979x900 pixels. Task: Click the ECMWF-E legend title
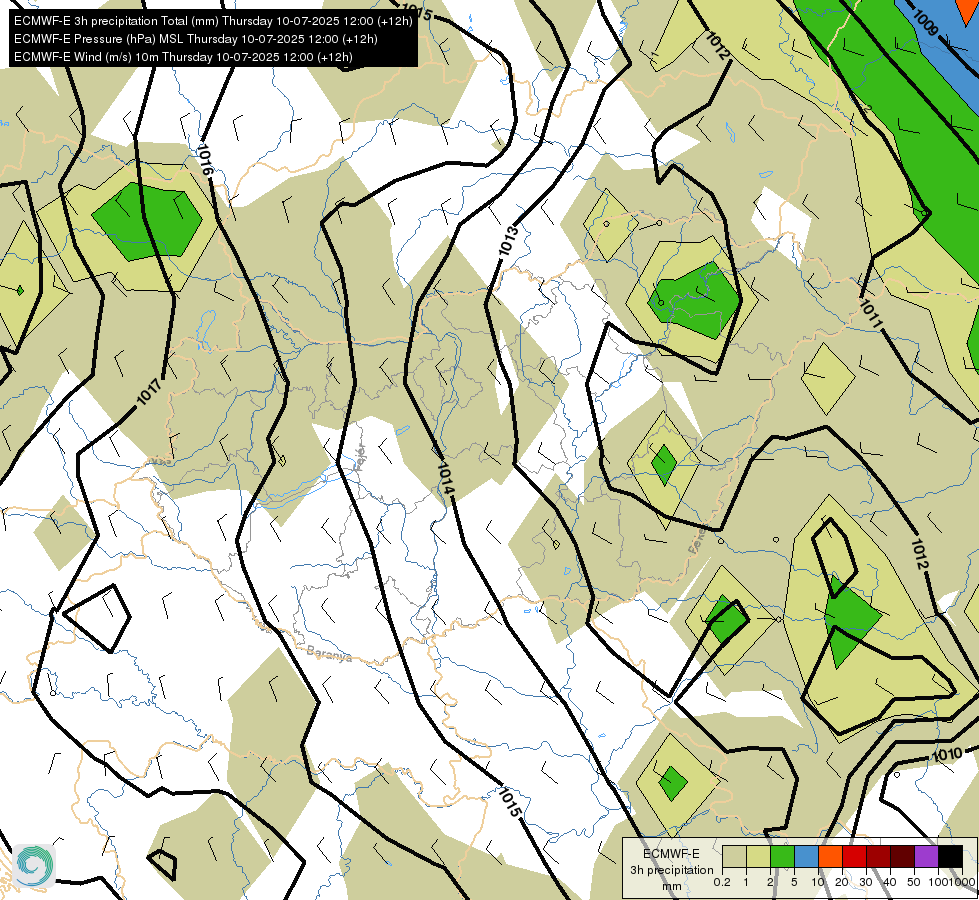(x=671, y=854)
